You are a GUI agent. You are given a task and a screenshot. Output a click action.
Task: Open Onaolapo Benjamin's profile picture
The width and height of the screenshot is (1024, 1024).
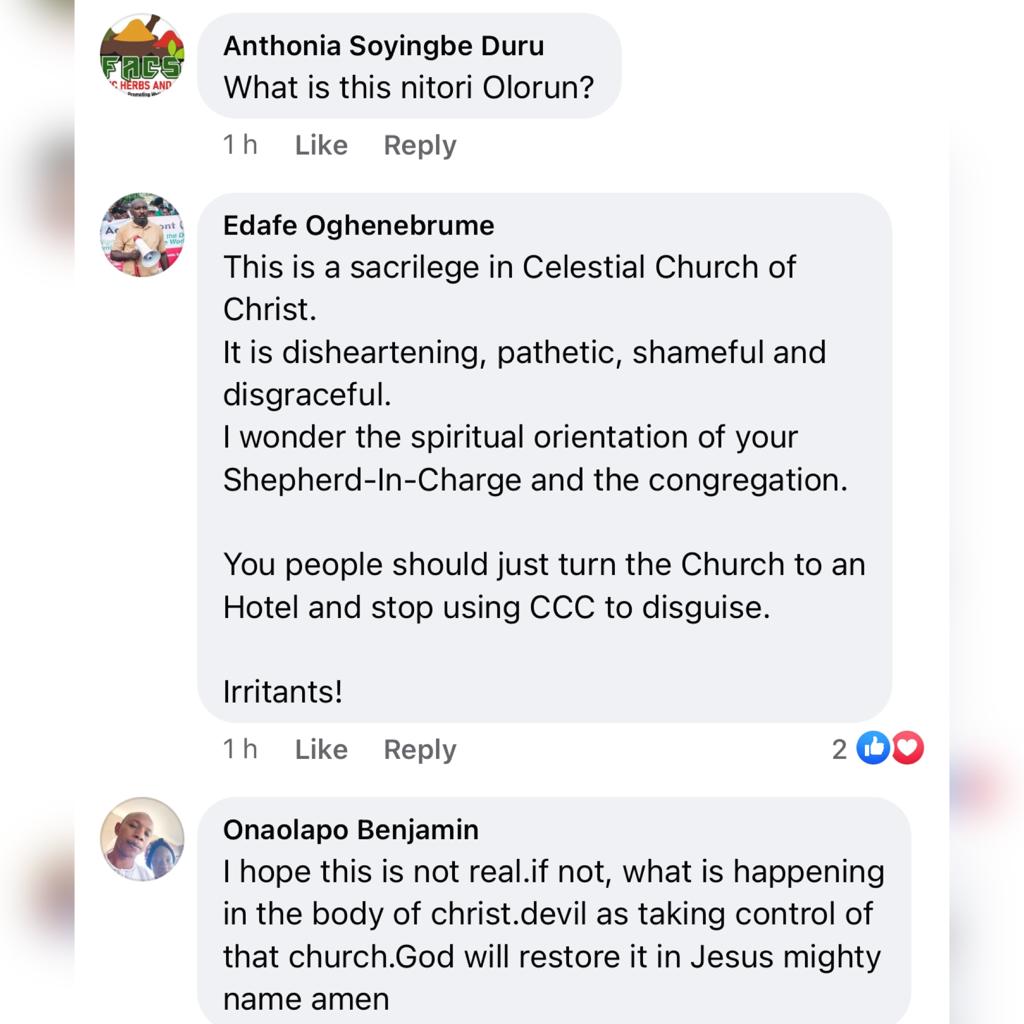pyautogui.click(x=142, y=838)
